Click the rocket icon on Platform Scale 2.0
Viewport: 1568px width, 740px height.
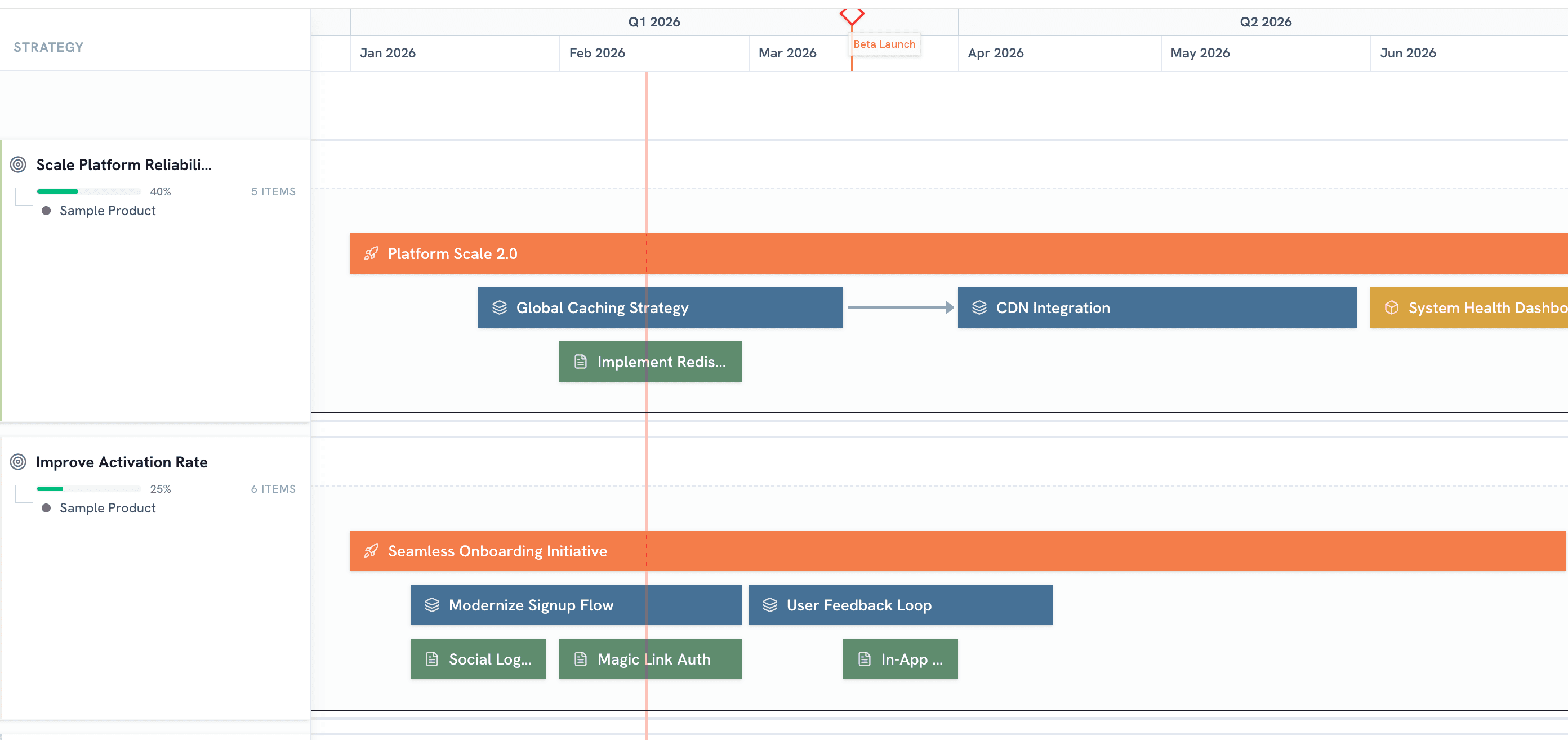click(371, 254)
